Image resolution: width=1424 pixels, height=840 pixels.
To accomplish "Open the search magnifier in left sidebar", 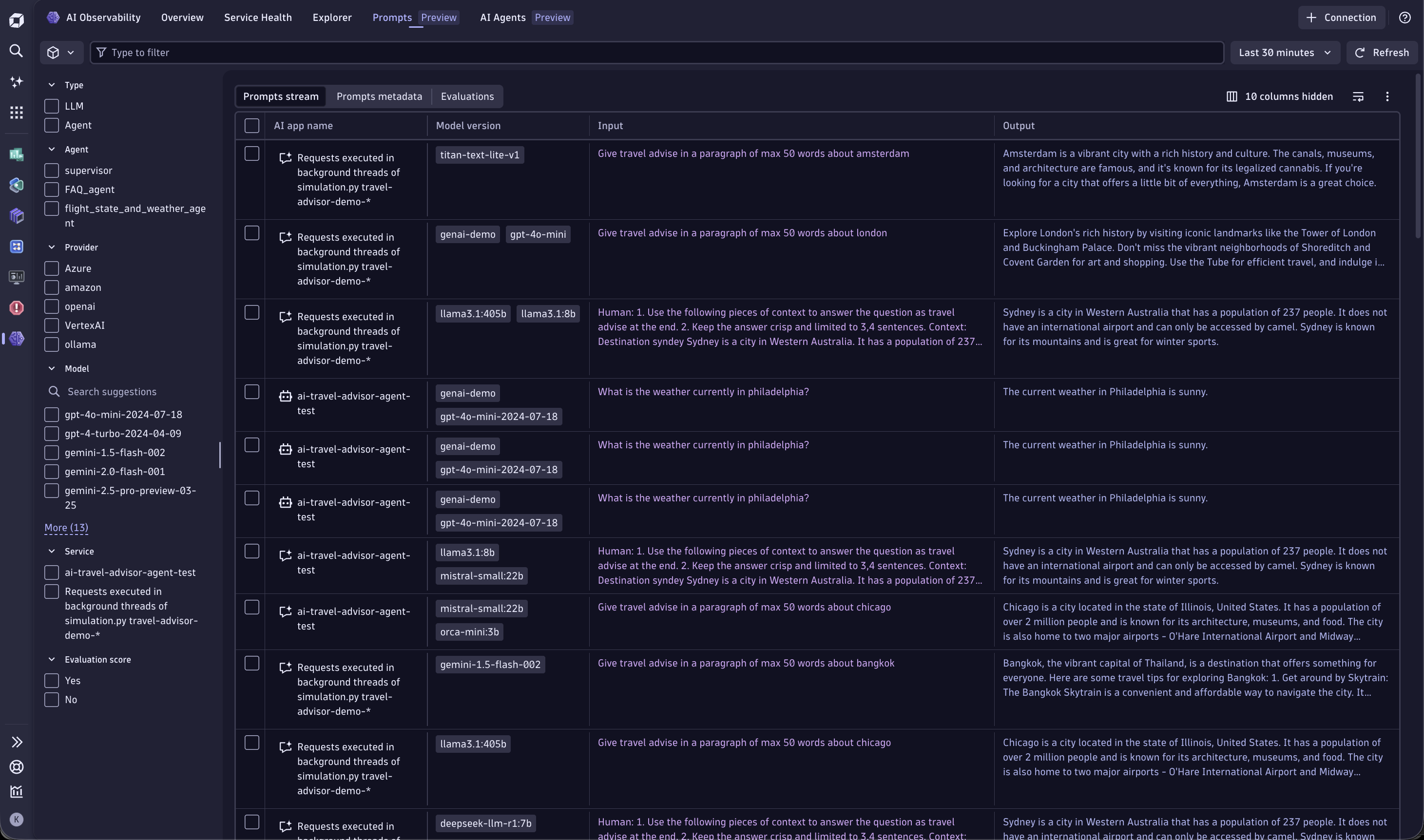I will pyautogui.click(x=17, y=51).
